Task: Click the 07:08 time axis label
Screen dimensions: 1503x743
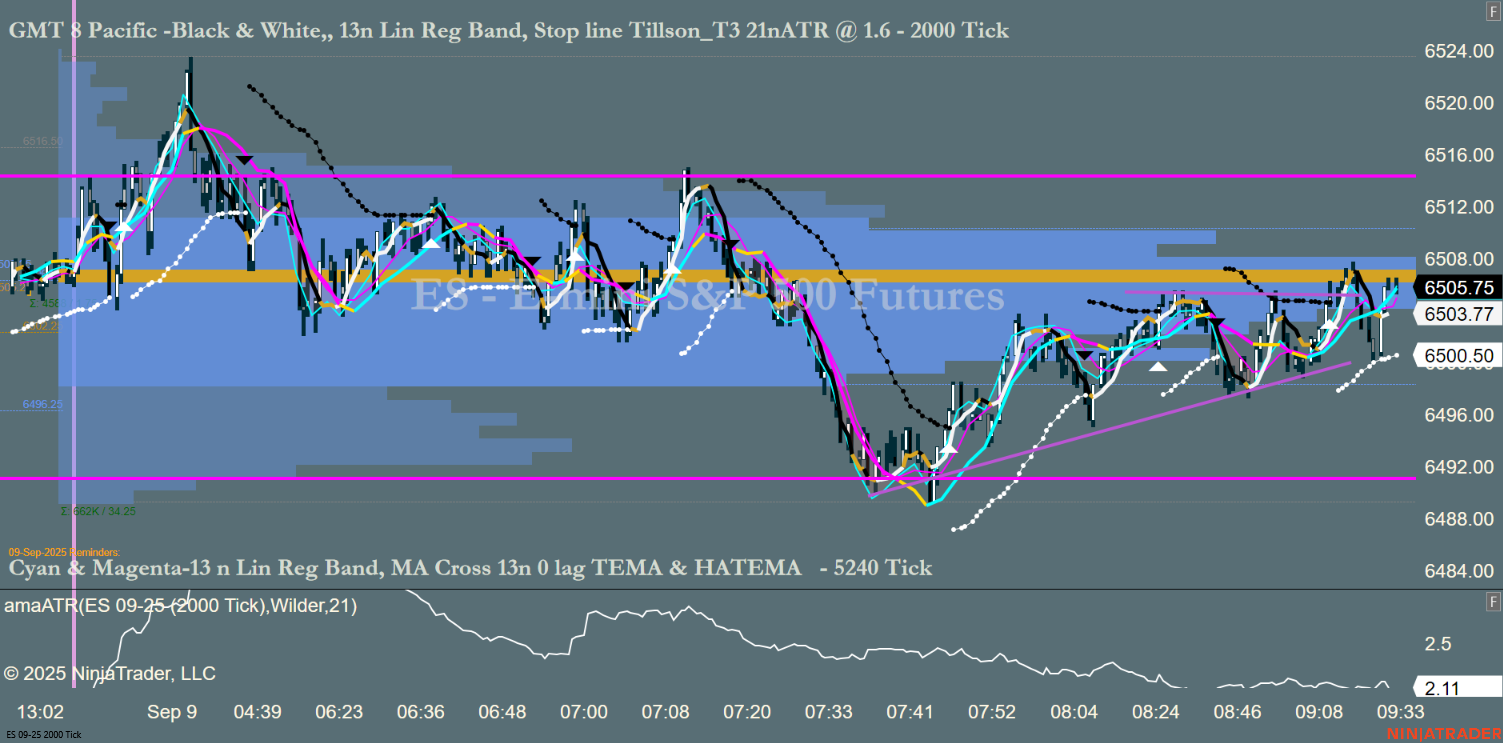Action: (665, 712)
